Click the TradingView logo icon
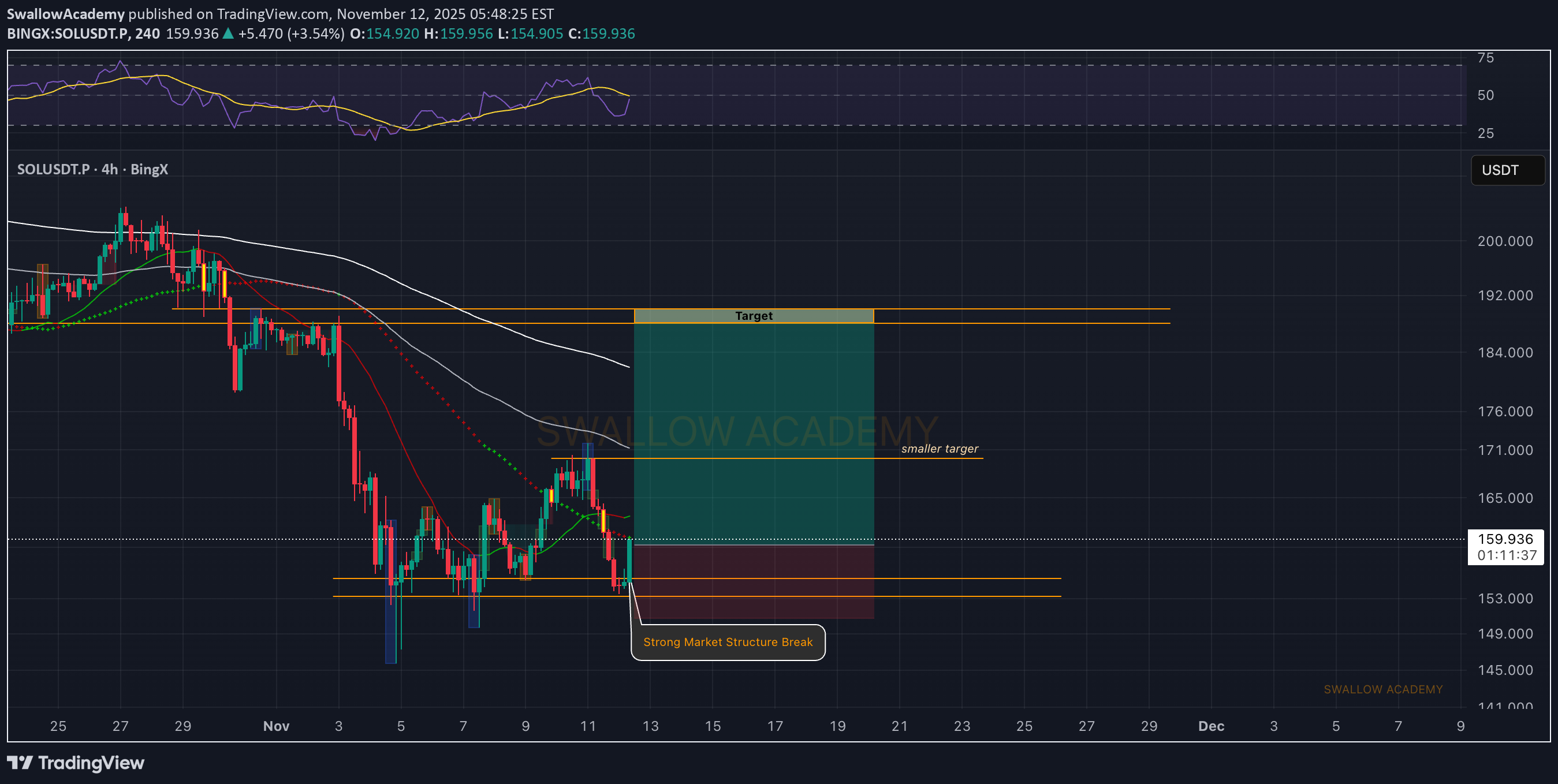 (x=20, y=762)
